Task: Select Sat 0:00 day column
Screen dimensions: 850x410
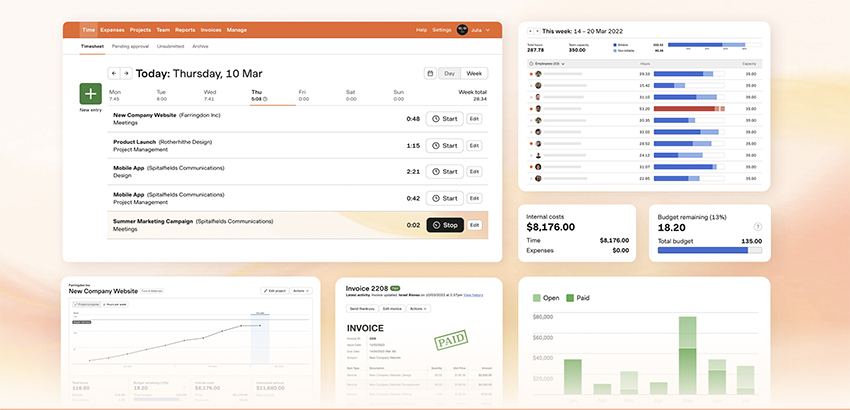Action: click(x=351, y=95)
